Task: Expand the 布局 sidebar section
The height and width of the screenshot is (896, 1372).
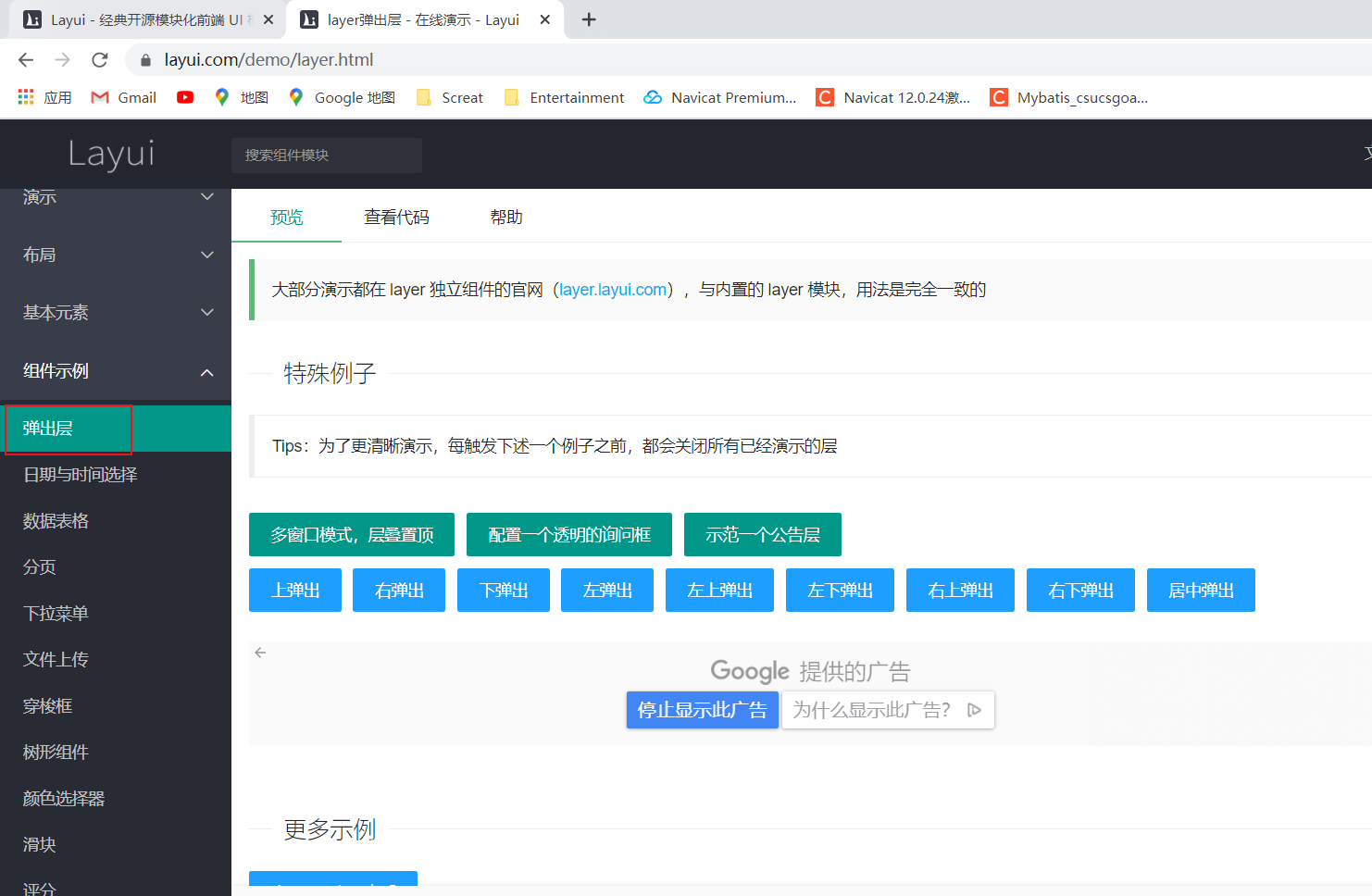Action: [115, 255]
